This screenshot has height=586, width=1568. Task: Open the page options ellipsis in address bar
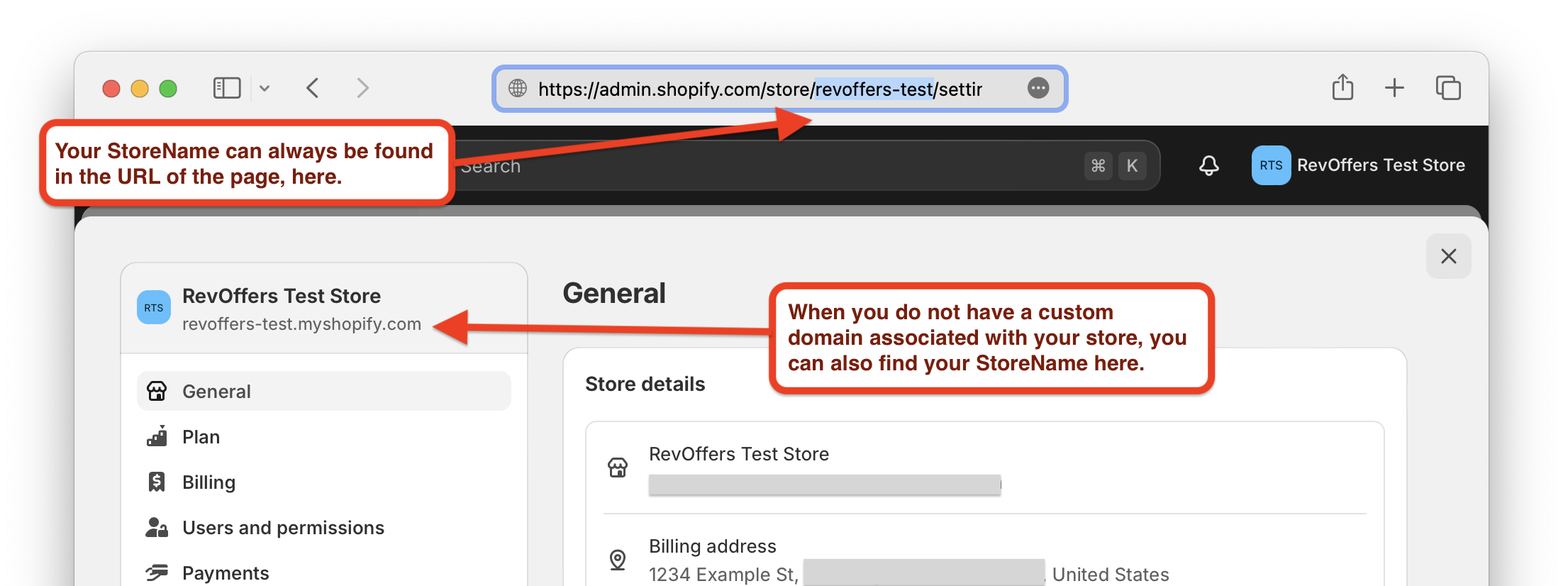[x=1038, y=89]
